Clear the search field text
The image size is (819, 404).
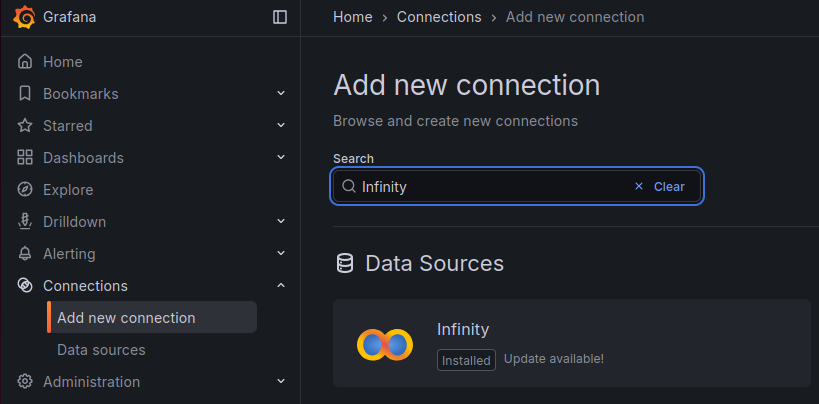(x=660, y=187)
